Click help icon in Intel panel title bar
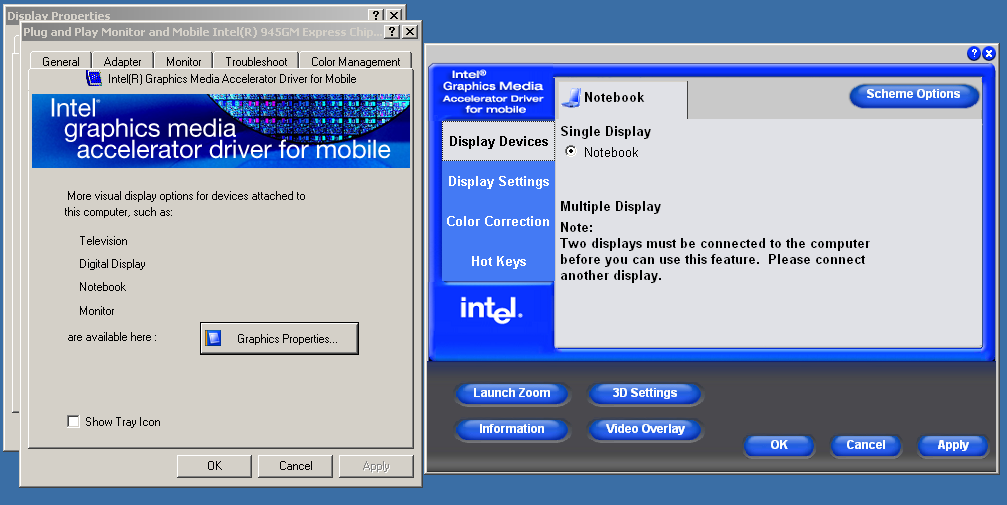1007x505 pixels. click(x=974, y=53)
